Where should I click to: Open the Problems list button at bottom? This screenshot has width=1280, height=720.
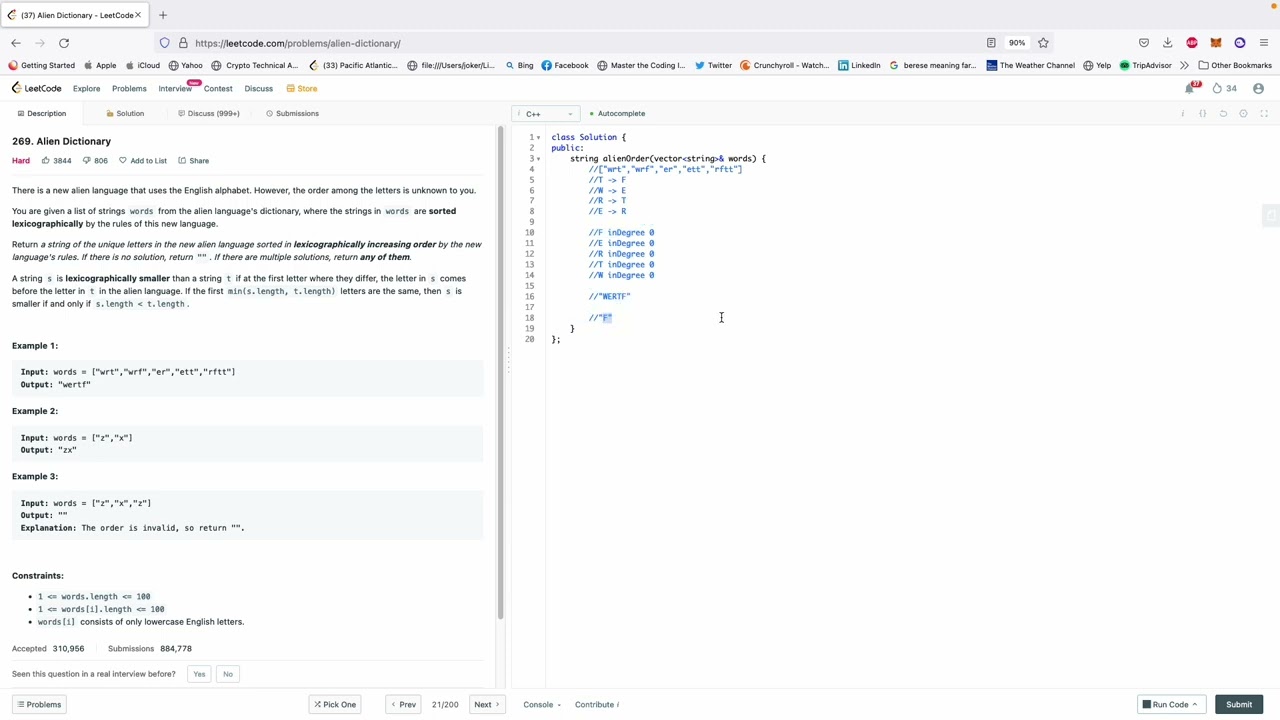(x=39, y=704)
